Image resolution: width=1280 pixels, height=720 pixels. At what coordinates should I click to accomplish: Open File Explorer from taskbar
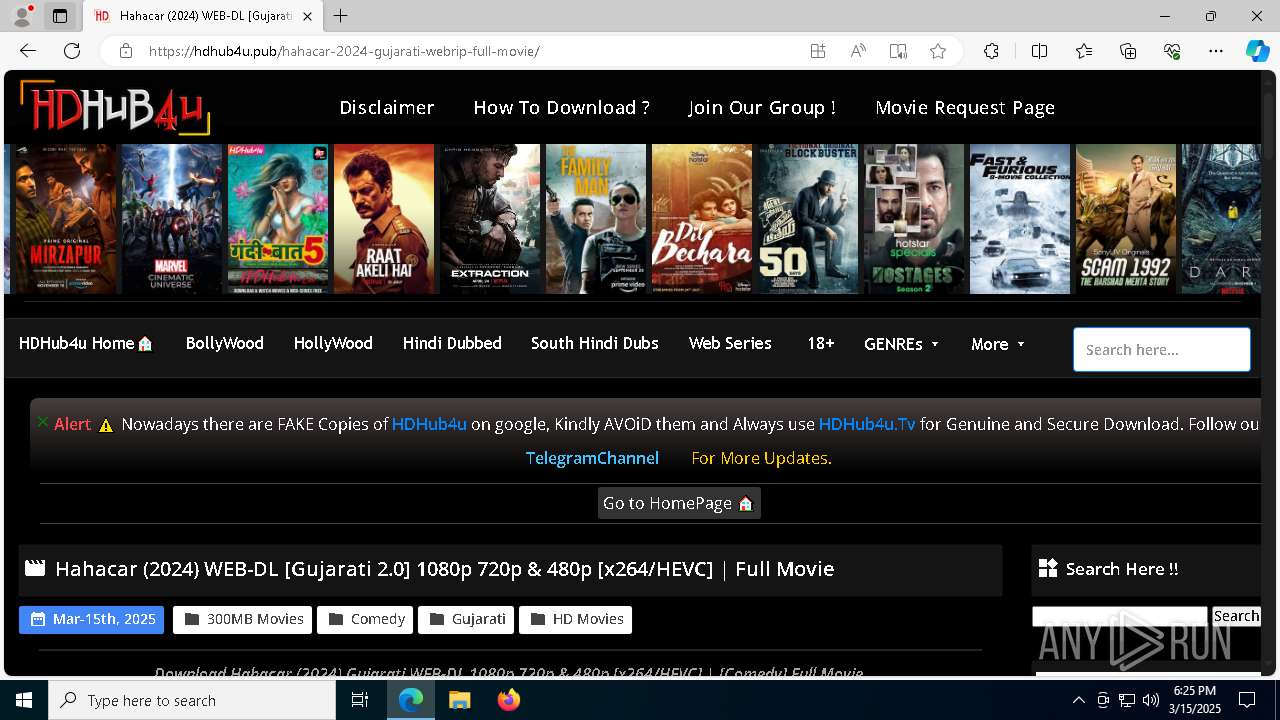click(459, 700)
